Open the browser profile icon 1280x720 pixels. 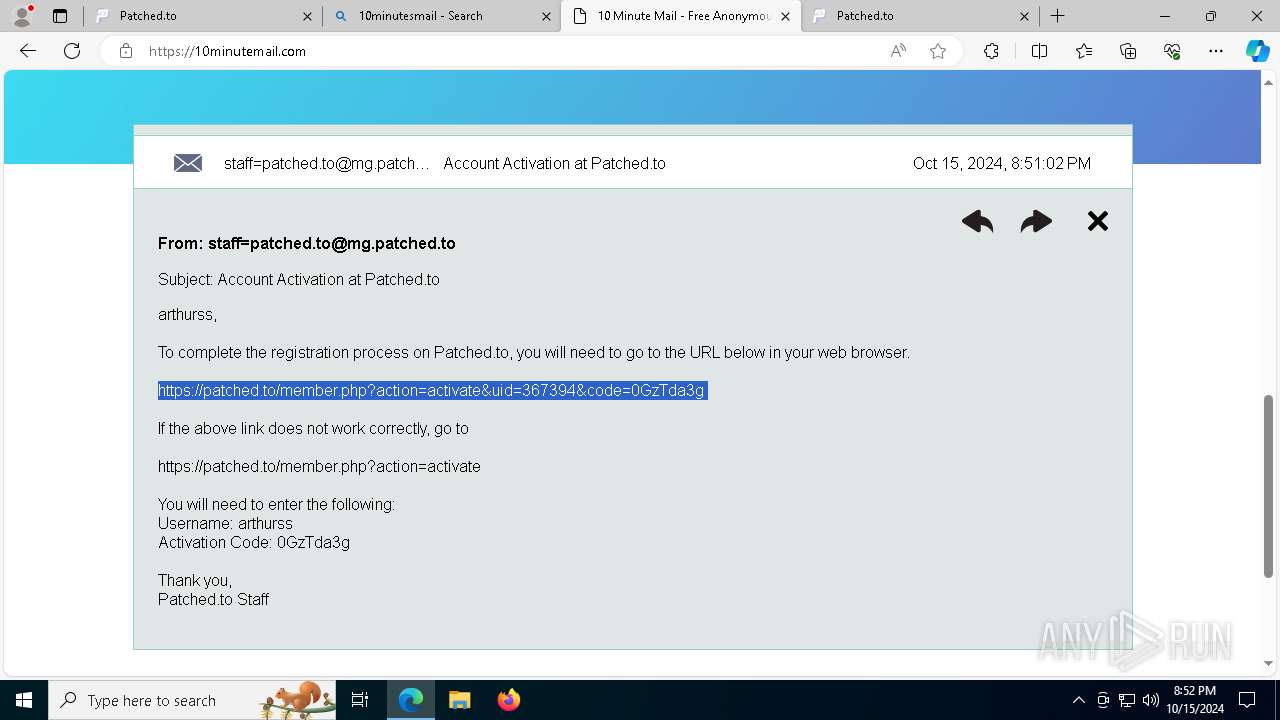click(x=22, y=16)
